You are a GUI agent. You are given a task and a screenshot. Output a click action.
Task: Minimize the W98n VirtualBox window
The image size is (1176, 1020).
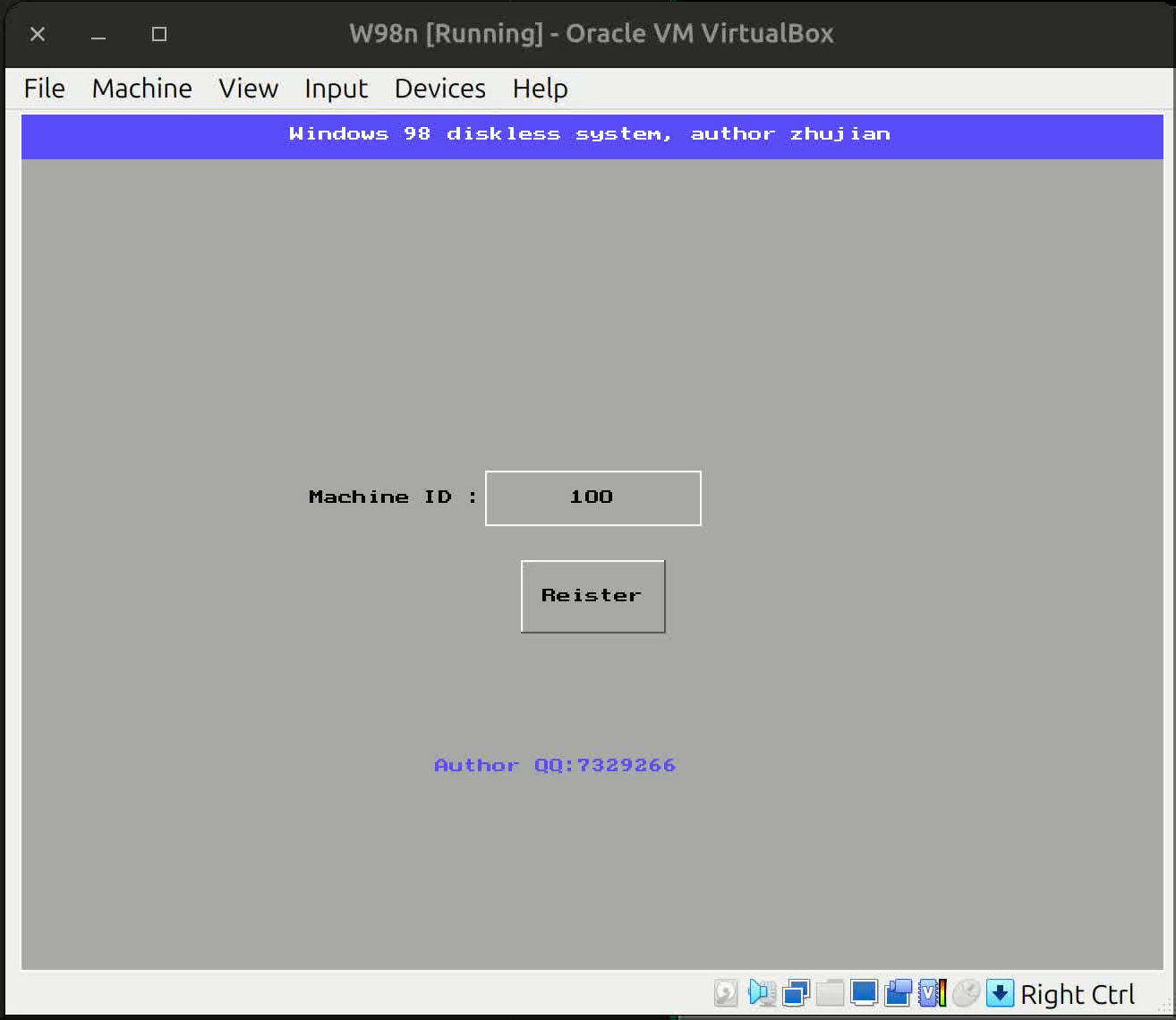(x=98, y=34)
